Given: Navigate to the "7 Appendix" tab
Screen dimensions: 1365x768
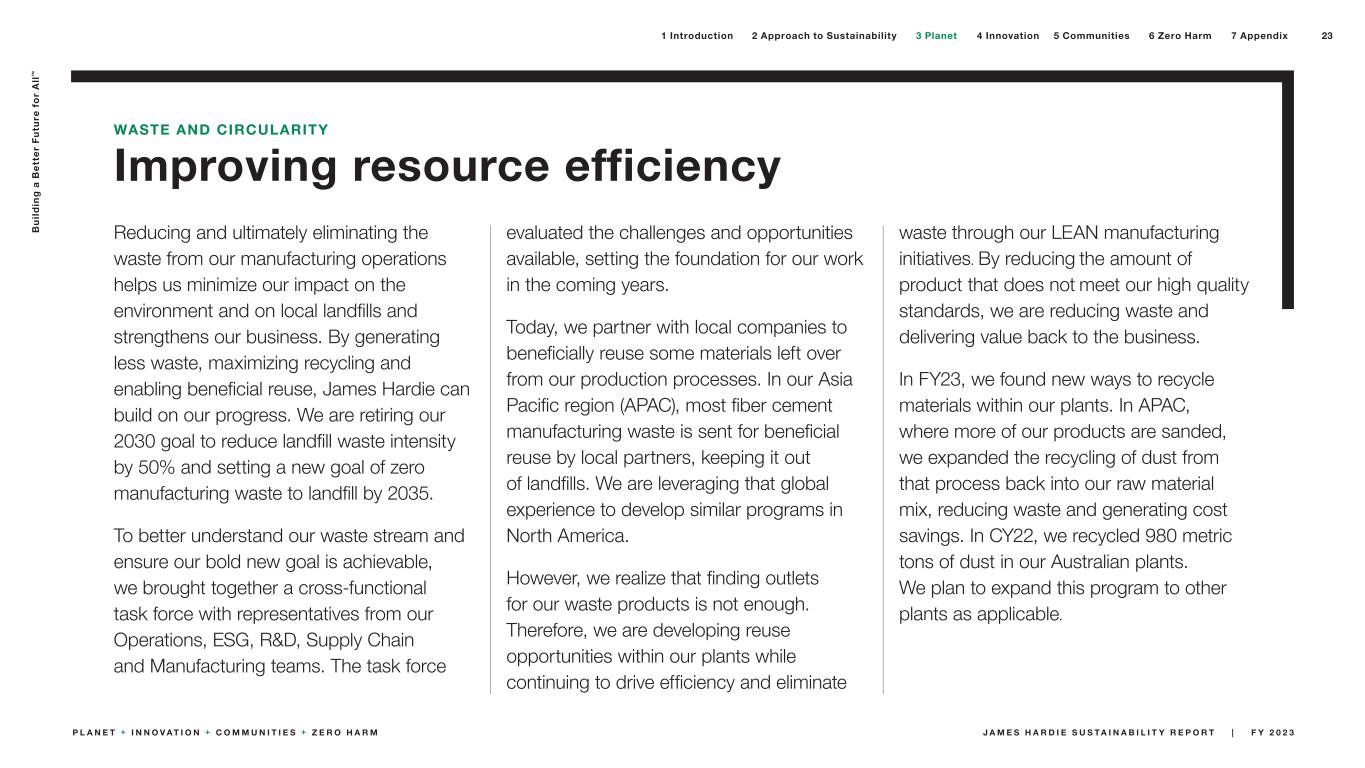Looking at the screenshot, I should point(1259,36).
